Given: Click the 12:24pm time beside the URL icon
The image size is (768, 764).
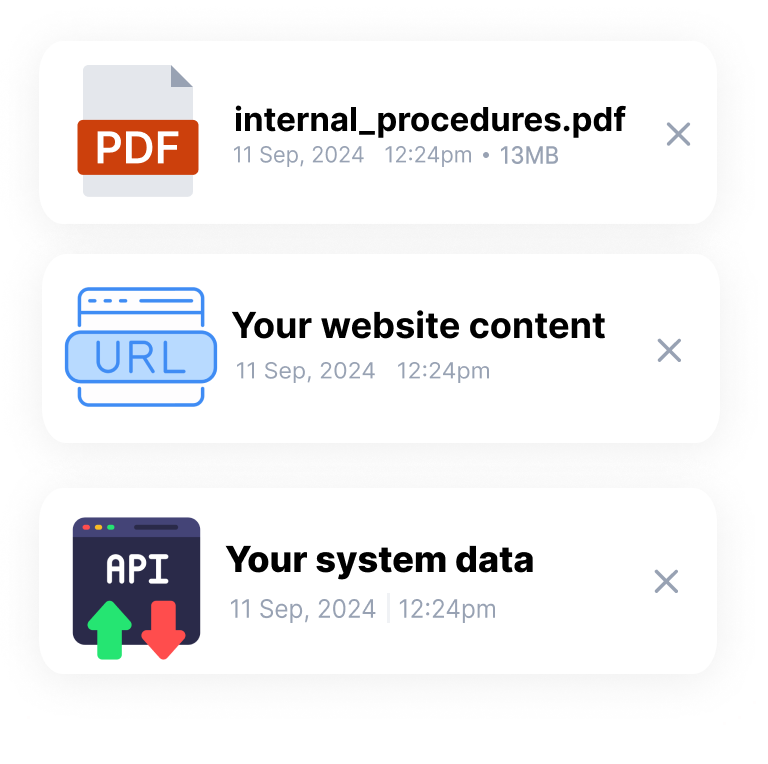Looking at the screenshot, I should click(443, 371).
